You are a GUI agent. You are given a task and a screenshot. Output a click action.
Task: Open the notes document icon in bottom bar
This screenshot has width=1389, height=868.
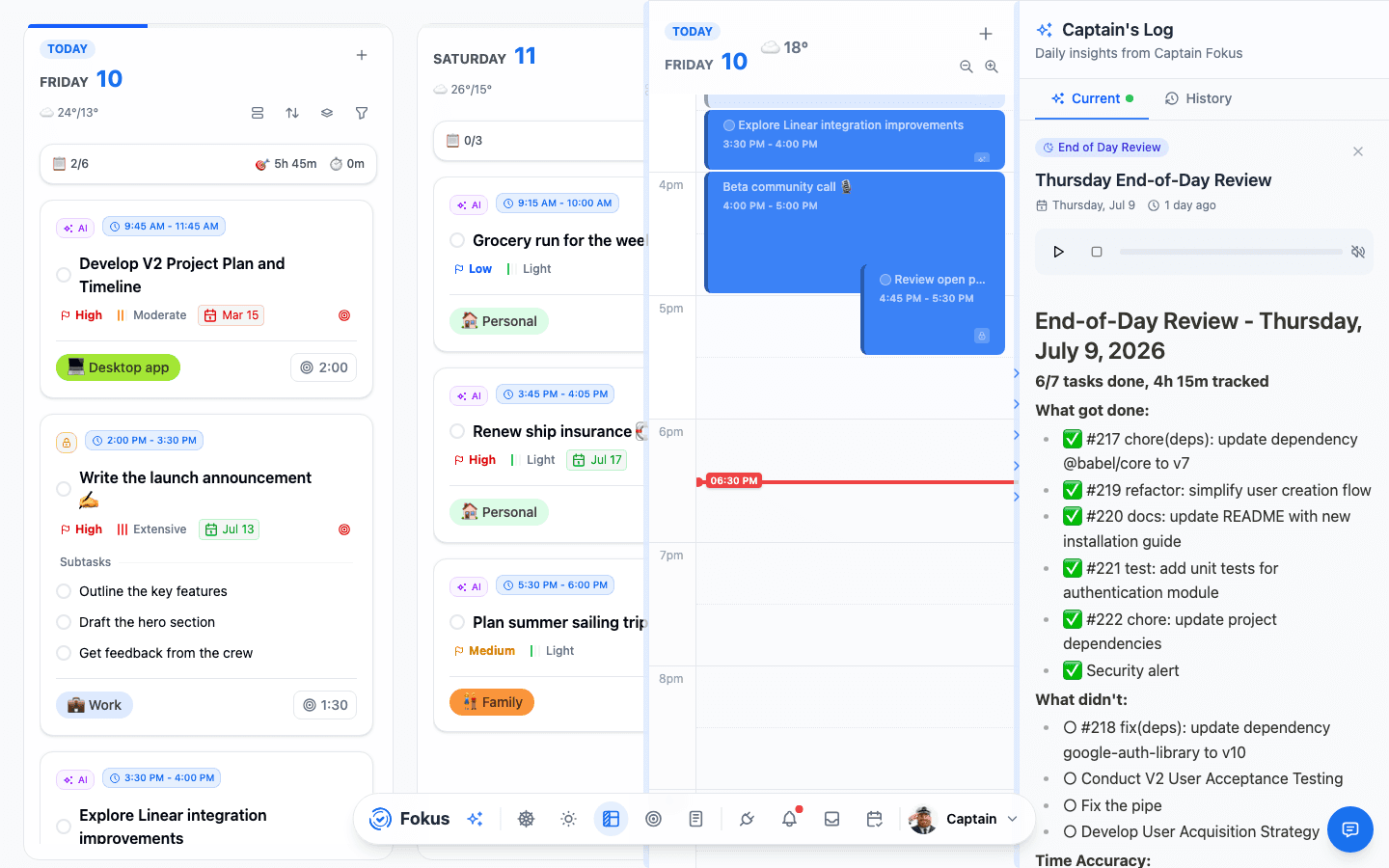(696, 819)
